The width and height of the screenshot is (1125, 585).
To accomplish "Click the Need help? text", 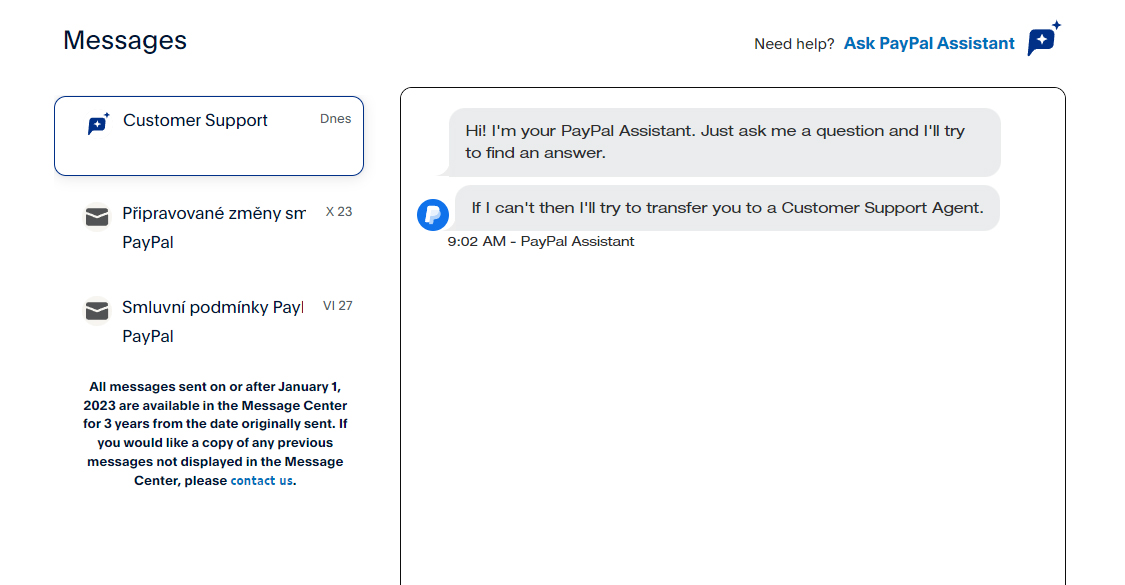I will coord(794,44).
